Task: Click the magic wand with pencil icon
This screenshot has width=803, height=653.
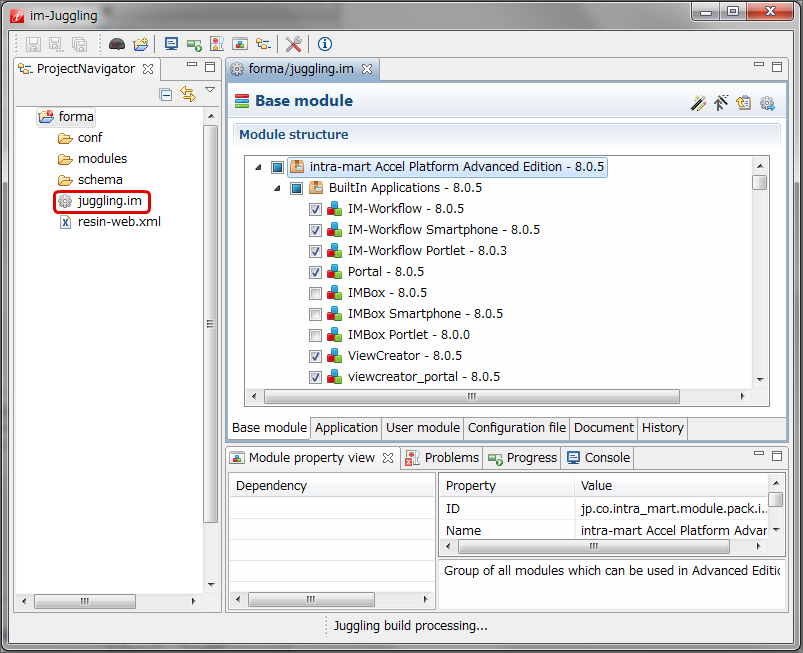Action: 699,103
